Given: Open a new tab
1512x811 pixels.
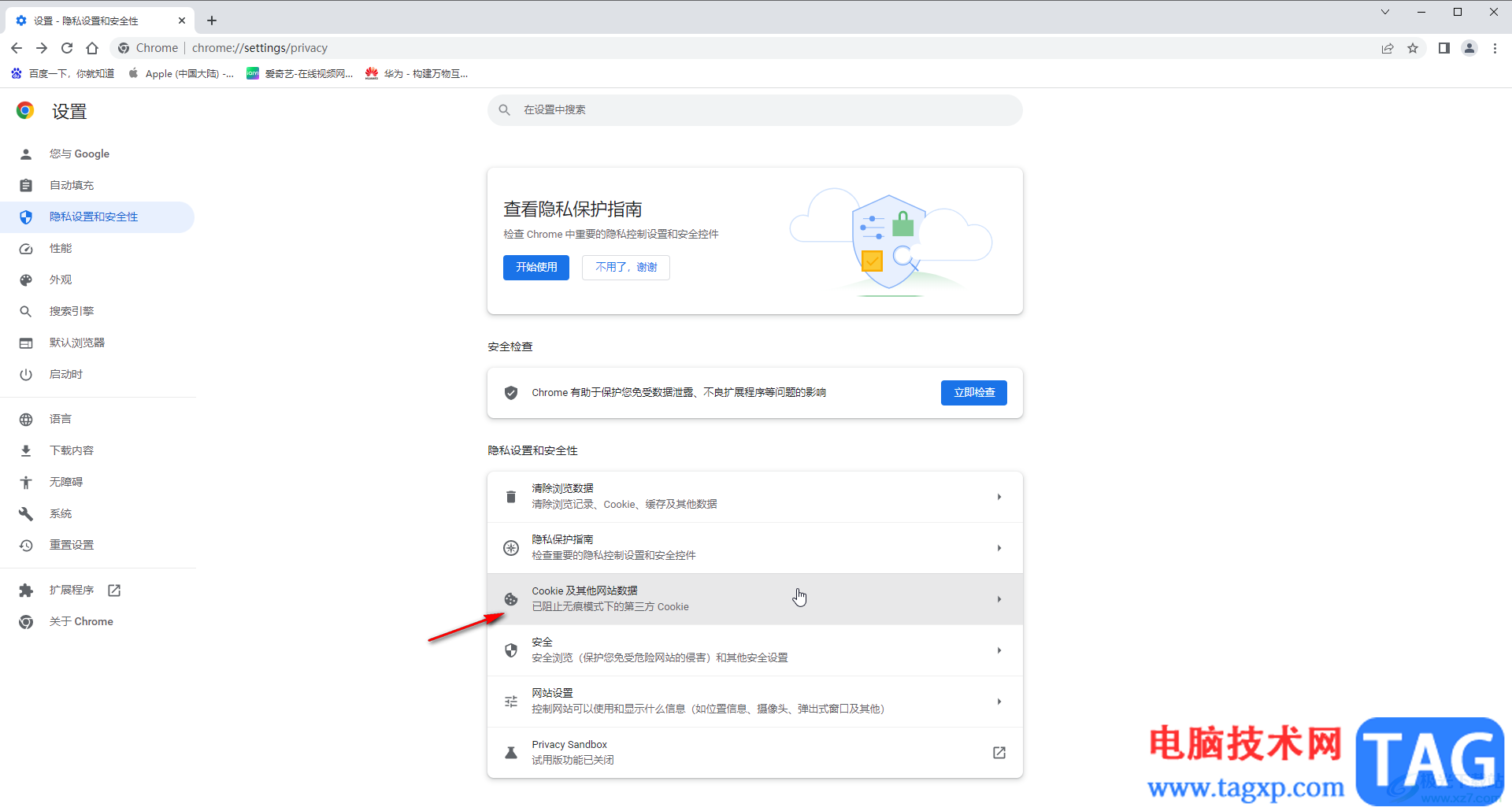Looking at the screenshot, I should [x=212, y=20].
